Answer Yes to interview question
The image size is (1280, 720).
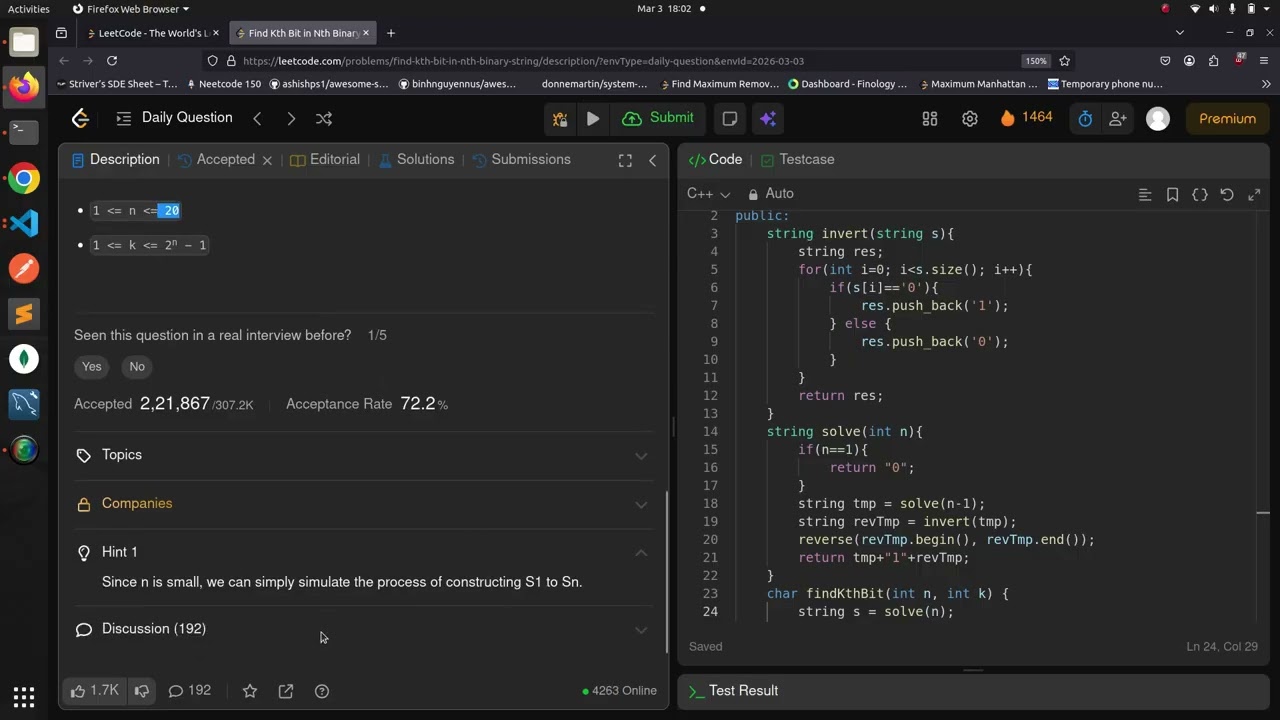coord(92,367)
